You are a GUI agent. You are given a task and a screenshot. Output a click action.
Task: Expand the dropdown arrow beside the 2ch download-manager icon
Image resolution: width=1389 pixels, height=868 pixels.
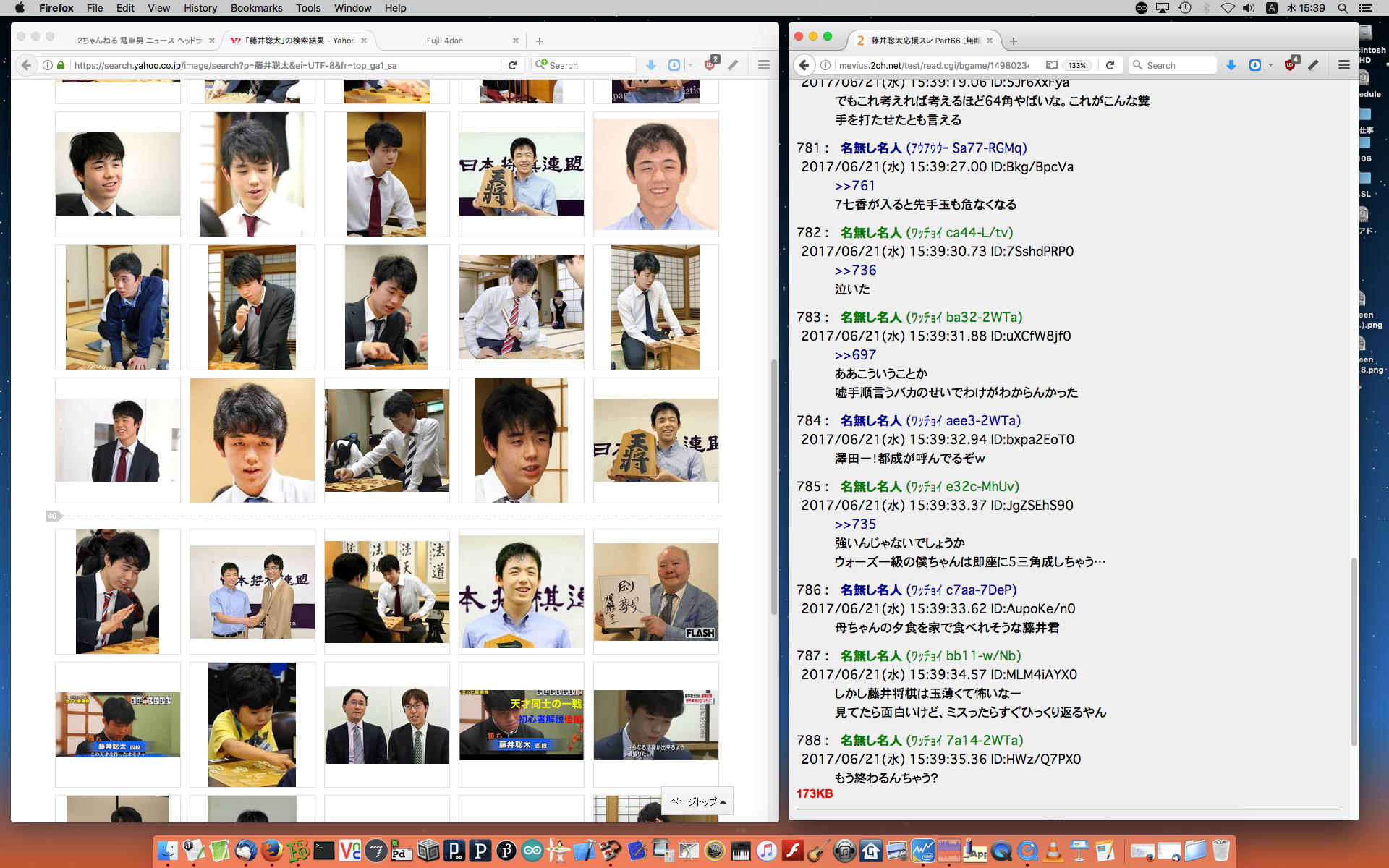(x=1270, y=65)
